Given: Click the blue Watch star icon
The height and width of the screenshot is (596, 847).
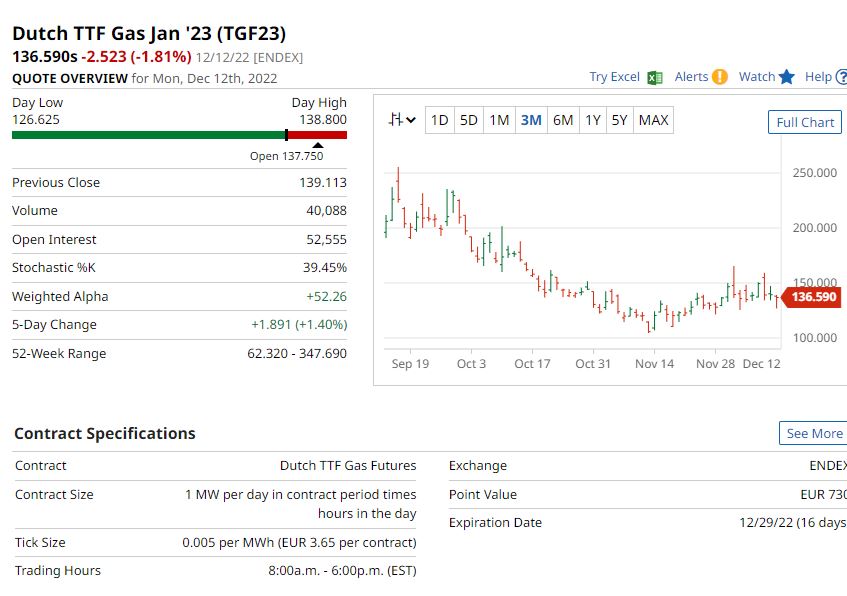Looking at the screenshot, I should pos(787,77).
